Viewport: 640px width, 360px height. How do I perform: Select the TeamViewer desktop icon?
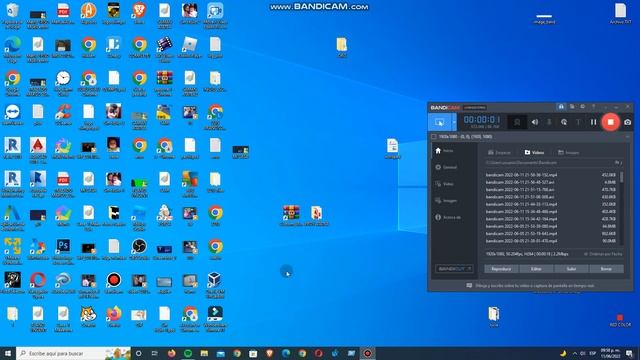(12, 115)
